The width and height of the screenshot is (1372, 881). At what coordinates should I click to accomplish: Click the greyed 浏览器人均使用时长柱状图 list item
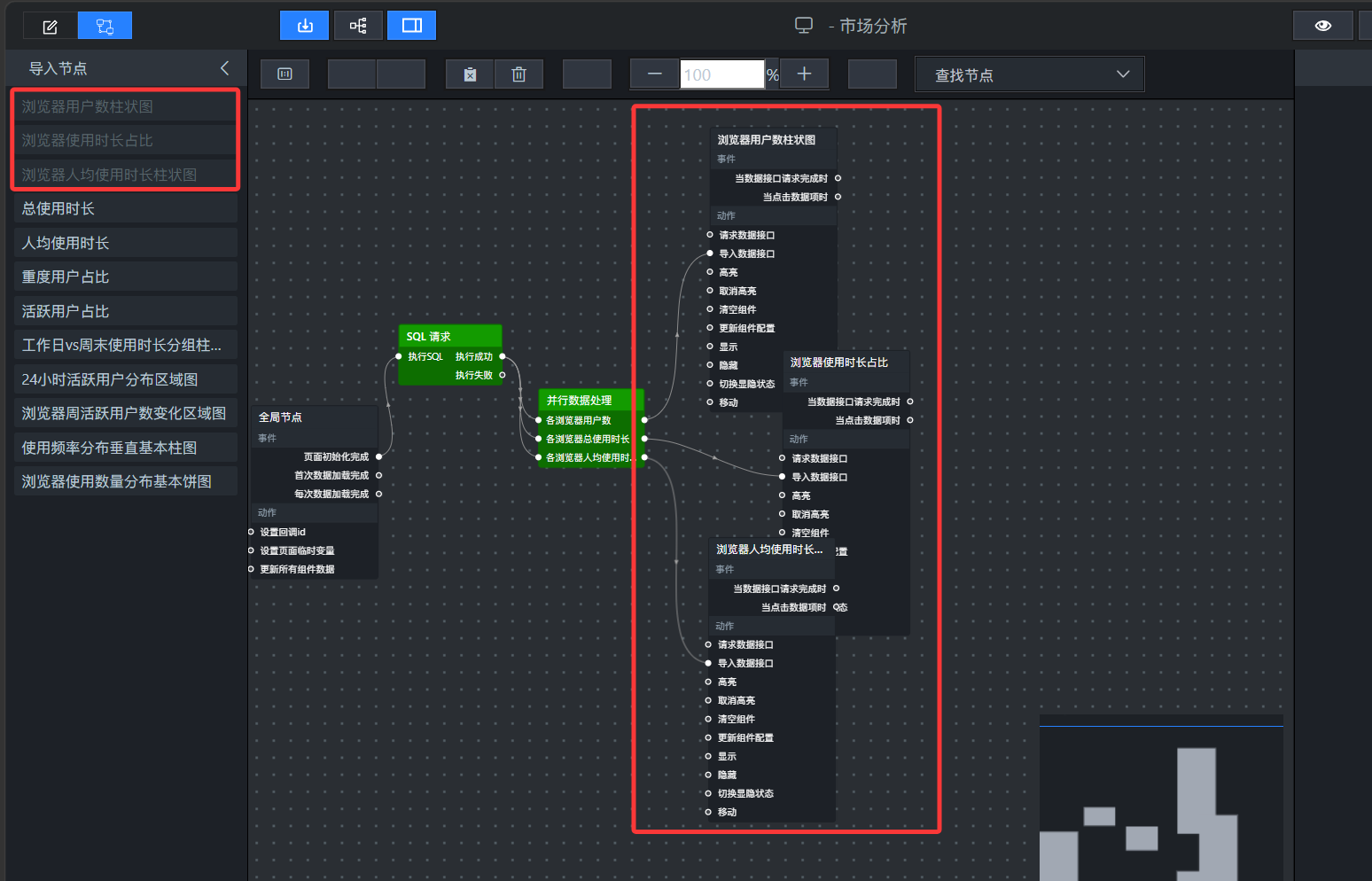126,175
